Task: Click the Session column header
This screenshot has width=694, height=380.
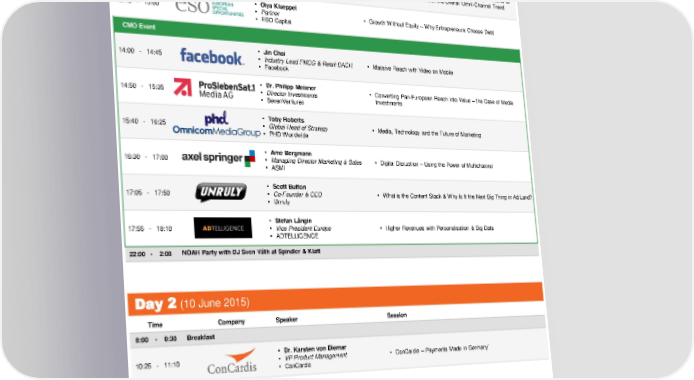Action: point(397,315)
